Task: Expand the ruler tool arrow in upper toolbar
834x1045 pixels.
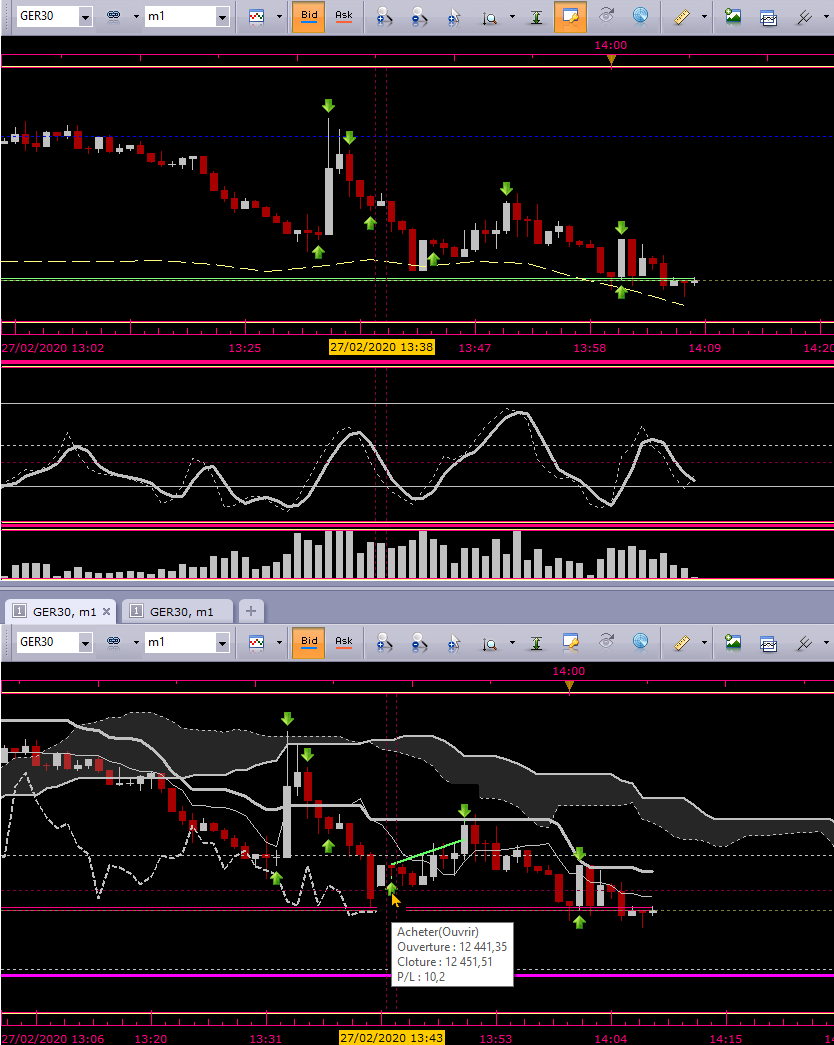Action: pos(704,17)
